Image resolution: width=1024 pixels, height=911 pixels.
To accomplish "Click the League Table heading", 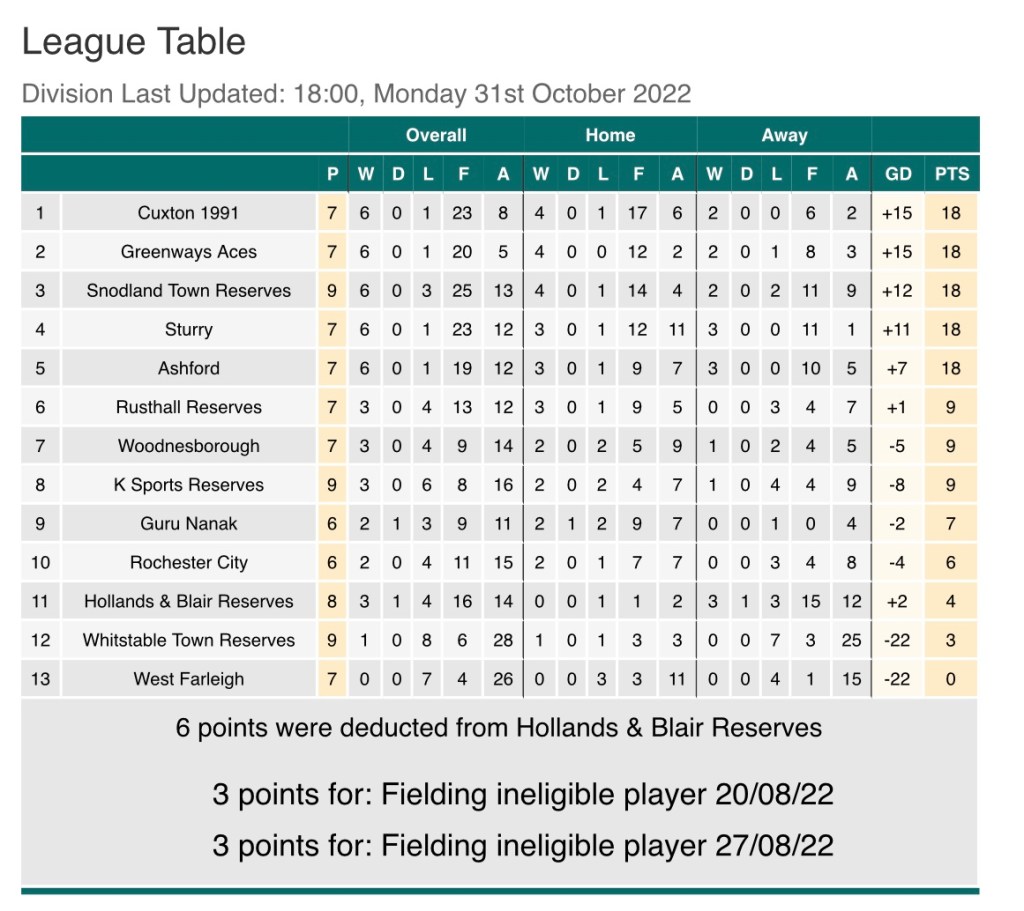I will [x=134, y=42].
